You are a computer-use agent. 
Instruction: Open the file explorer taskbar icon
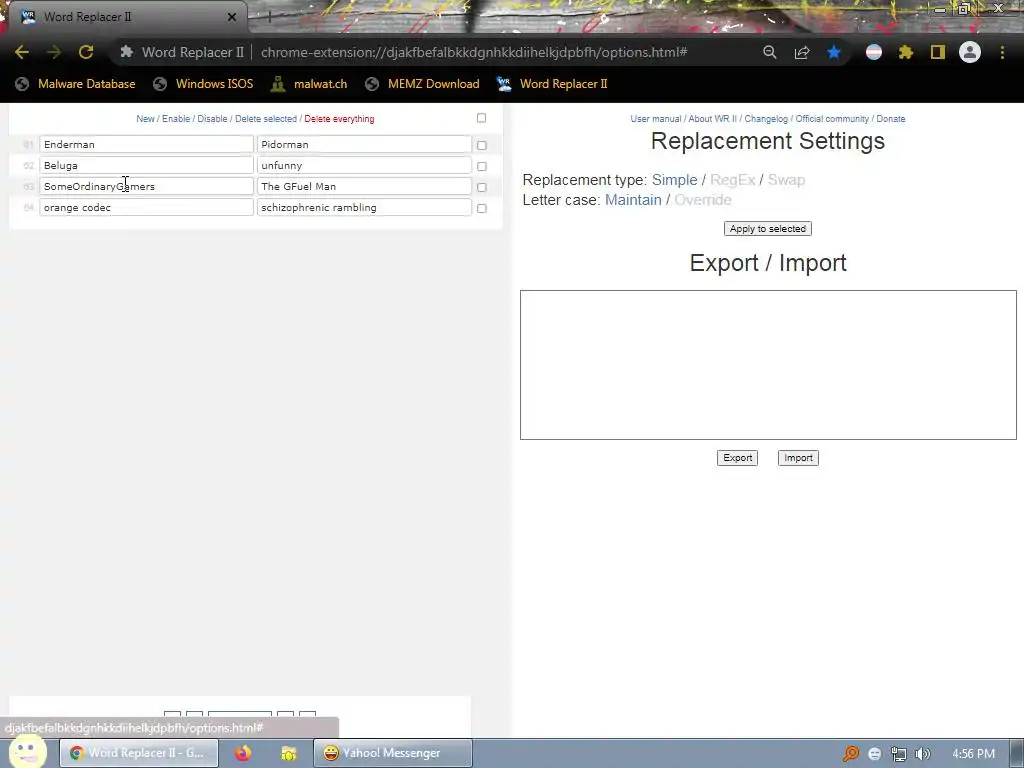(x=289, y=753)
